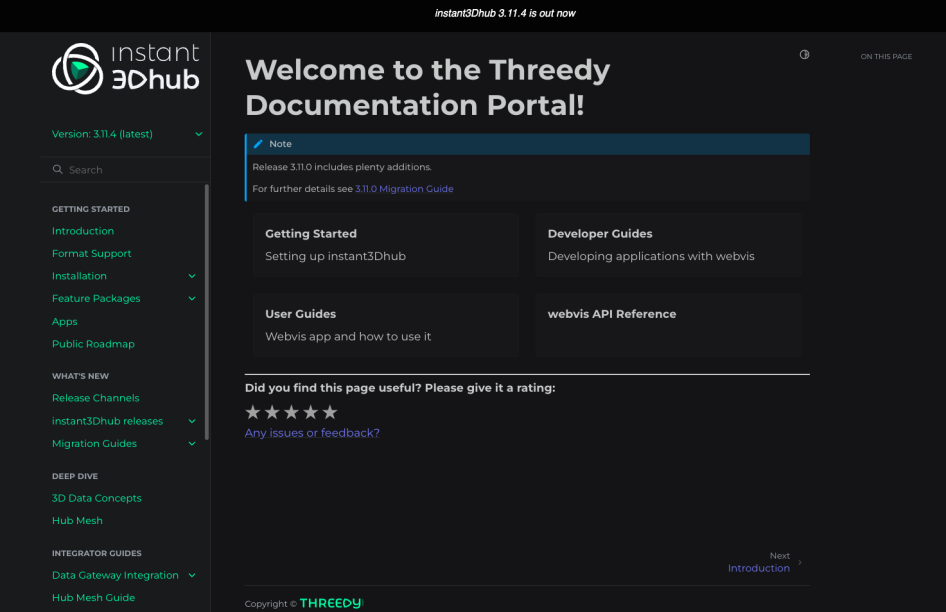Viewport: 946px width, 612px height.
Task: Click the INTEGRATOR GUIDES section heading
Action: click(97, 553)
